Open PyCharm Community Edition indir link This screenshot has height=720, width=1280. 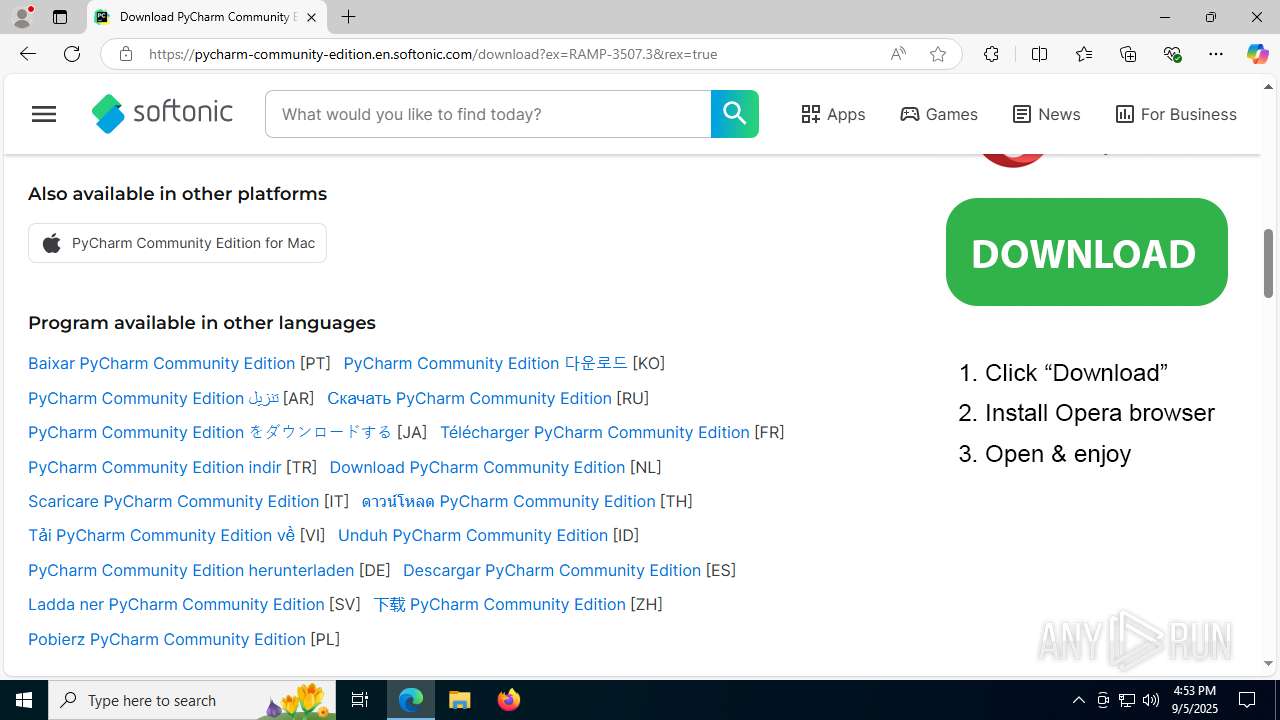tap(154, 467)
